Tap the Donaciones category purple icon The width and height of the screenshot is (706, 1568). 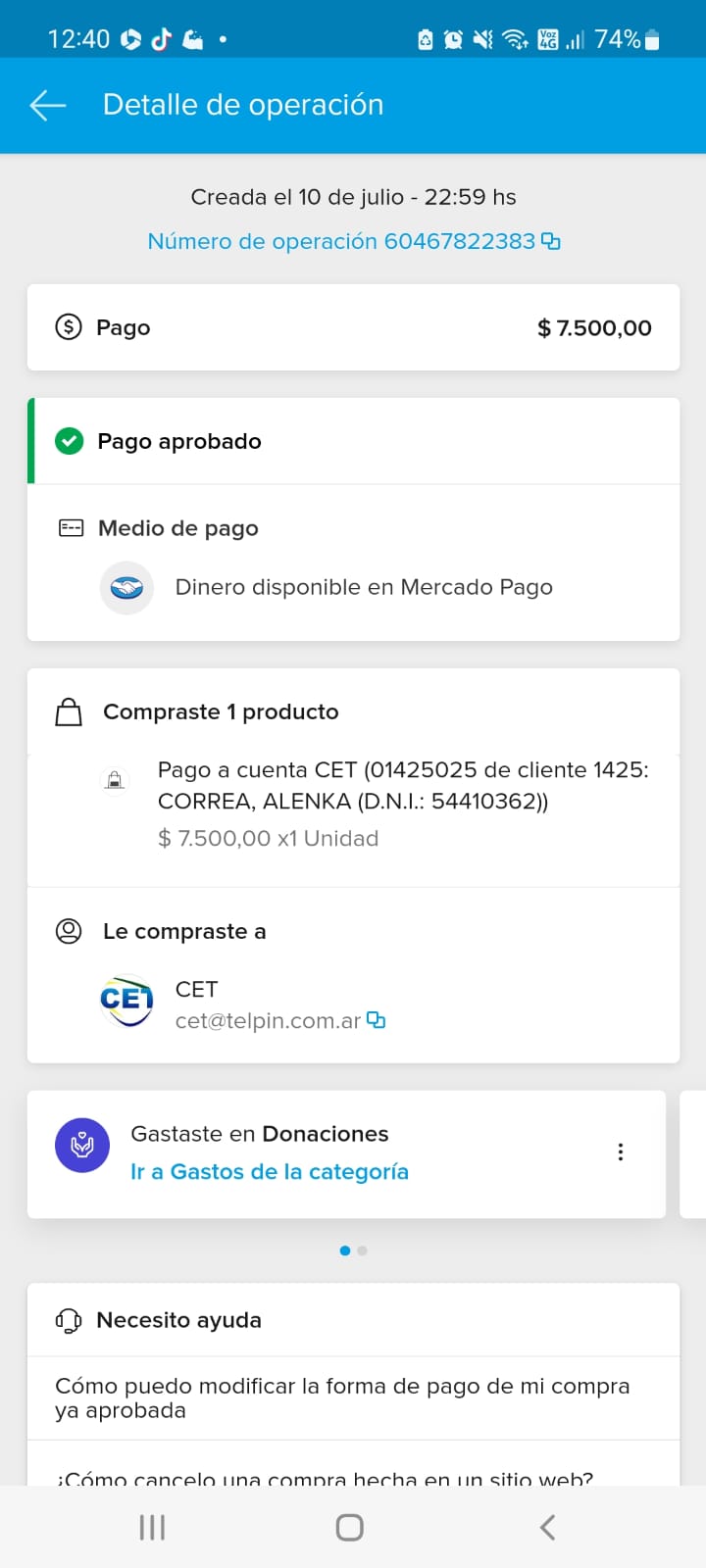(82, 1145)
